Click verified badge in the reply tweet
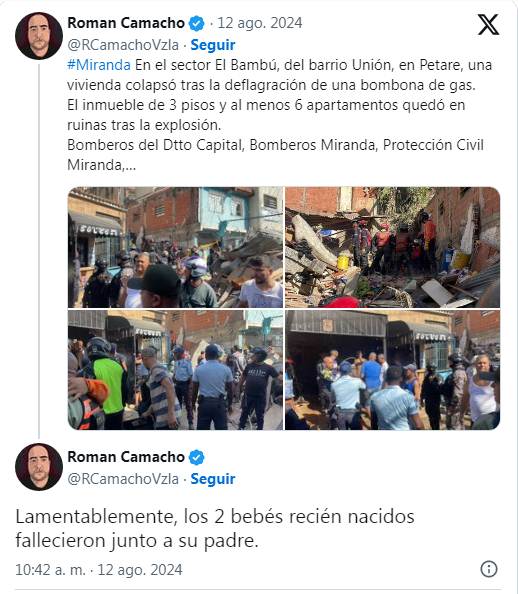 click(x=196, y=458)
